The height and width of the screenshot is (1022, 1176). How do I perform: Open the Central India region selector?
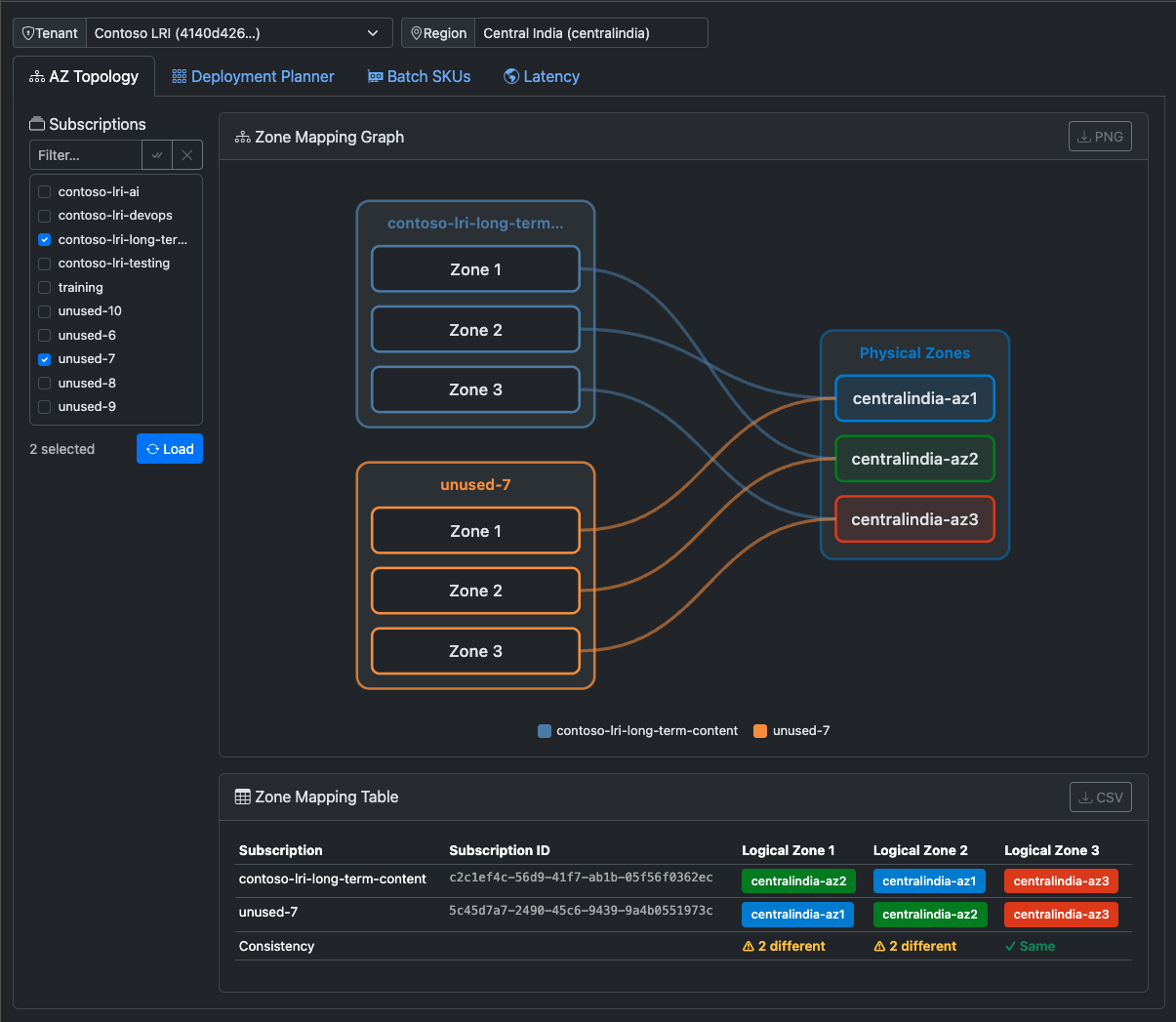click(x=590, y=32)
